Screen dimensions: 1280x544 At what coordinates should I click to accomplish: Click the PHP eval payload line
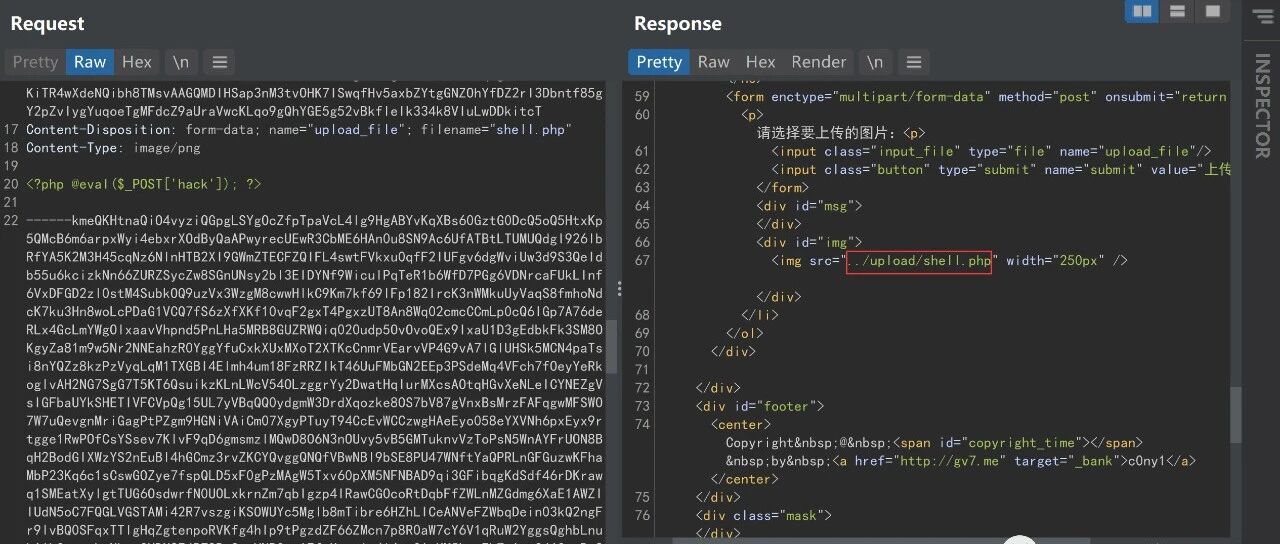143,184
